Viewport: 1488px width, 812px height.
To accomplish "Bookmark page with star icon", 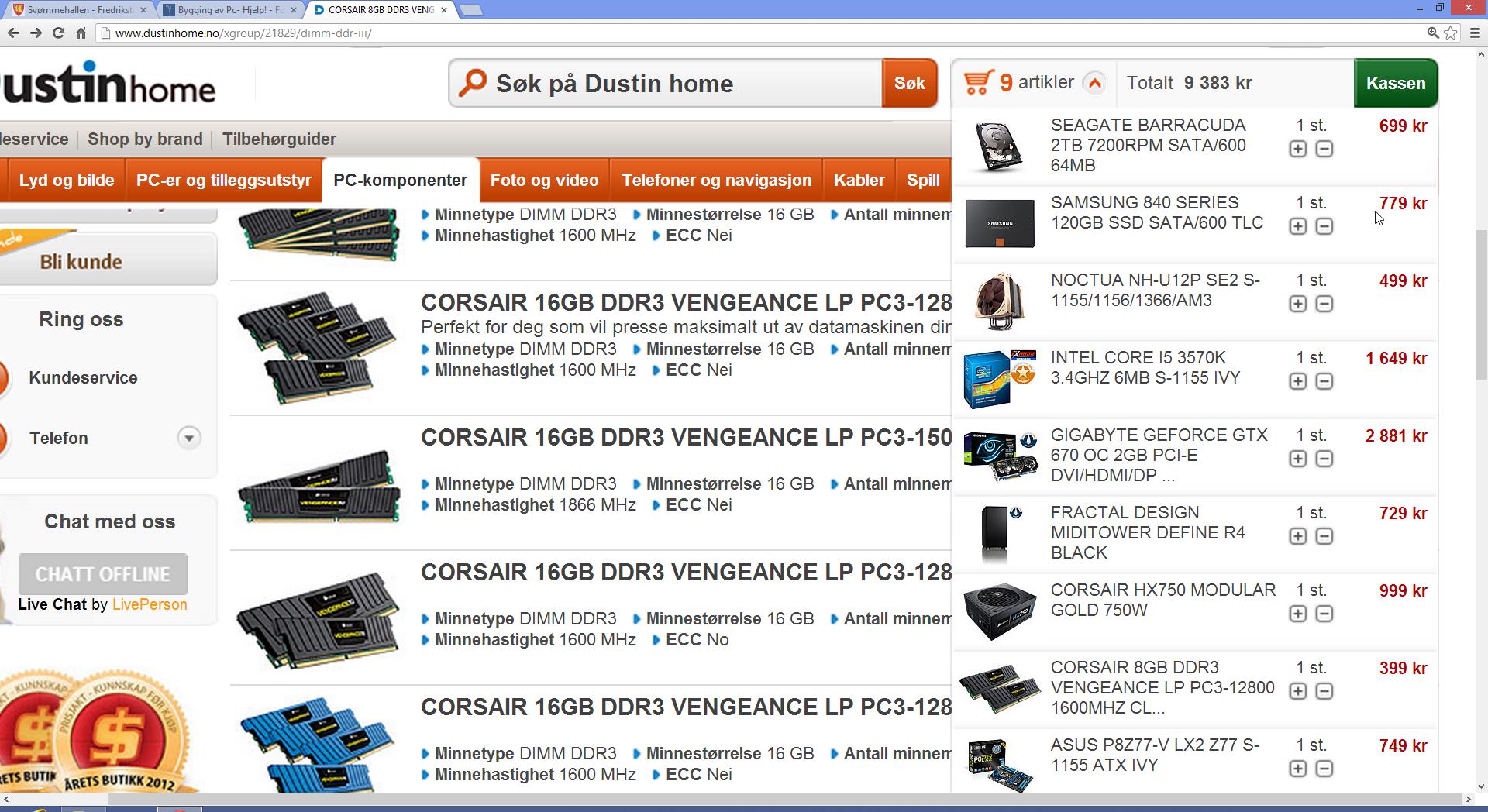I will pos(1451,33).
